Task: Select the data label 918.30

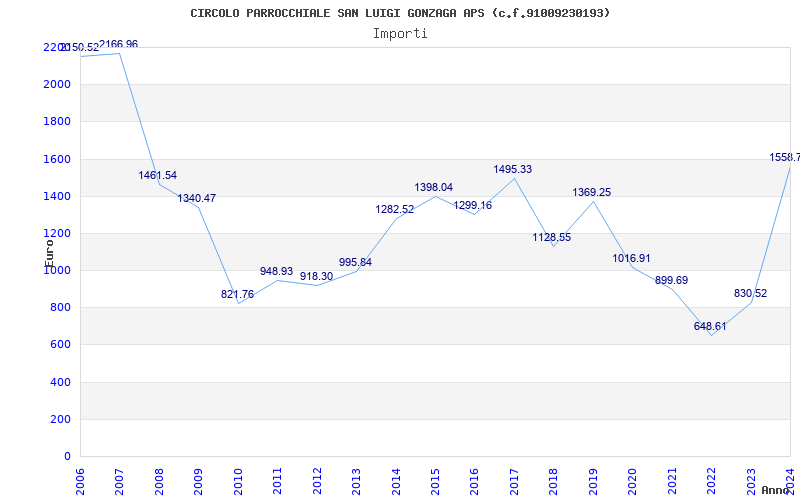Action: pyautogui.click(x=316, y=277)
